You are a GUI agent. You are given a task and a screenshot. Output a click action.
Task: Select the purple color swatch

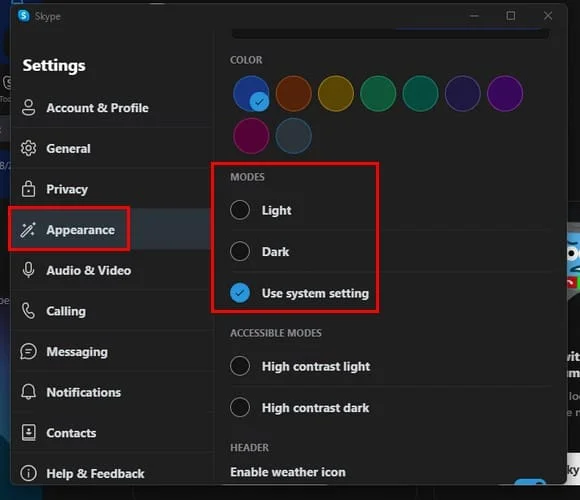coord(505,94)
